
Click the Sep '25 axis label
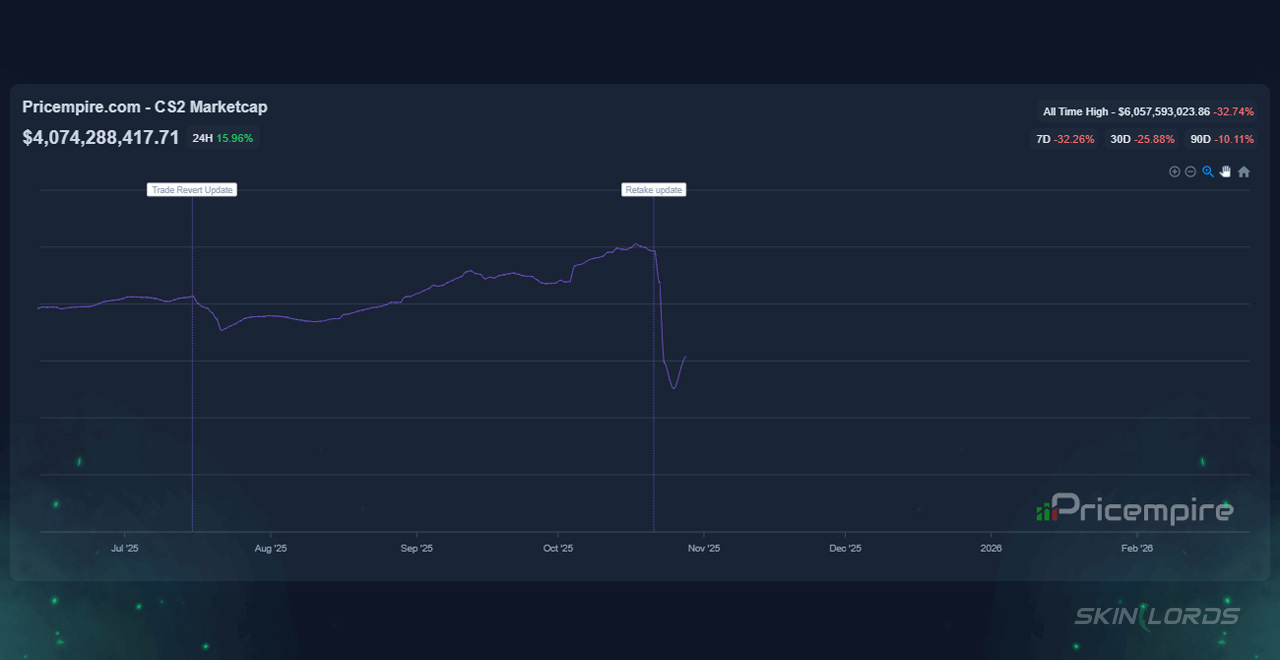point(416,548)
